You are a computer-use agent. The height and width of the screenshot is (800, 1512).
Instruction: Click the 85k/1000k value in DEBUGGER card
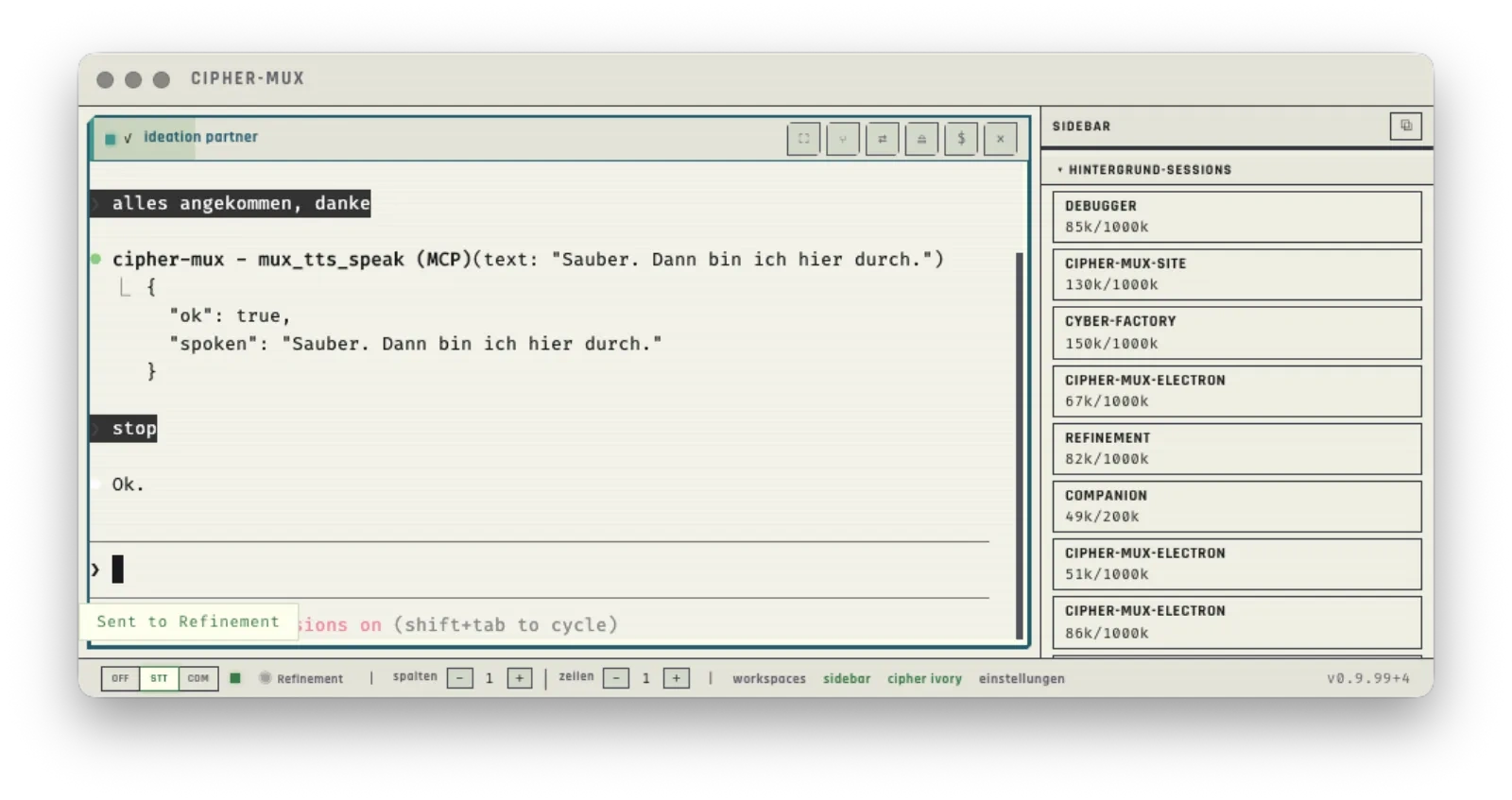[1107, 227]
